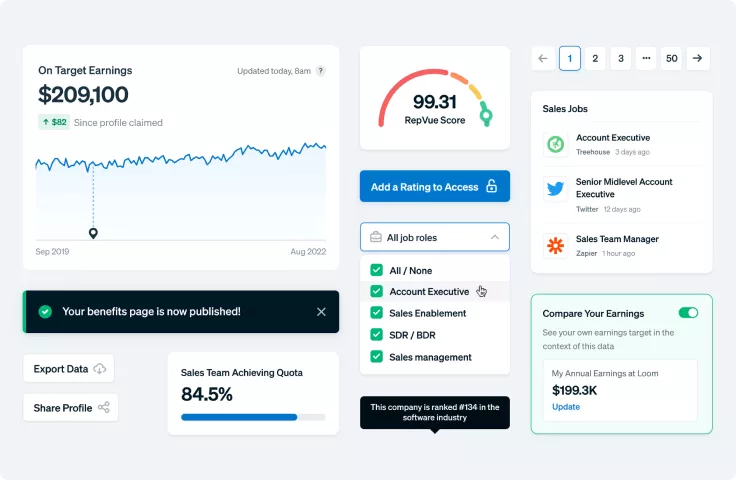The width and height of the screenshot is (736, 480).
Task: Click the ellipsis more pages button
Action: (x=646, y=59)
